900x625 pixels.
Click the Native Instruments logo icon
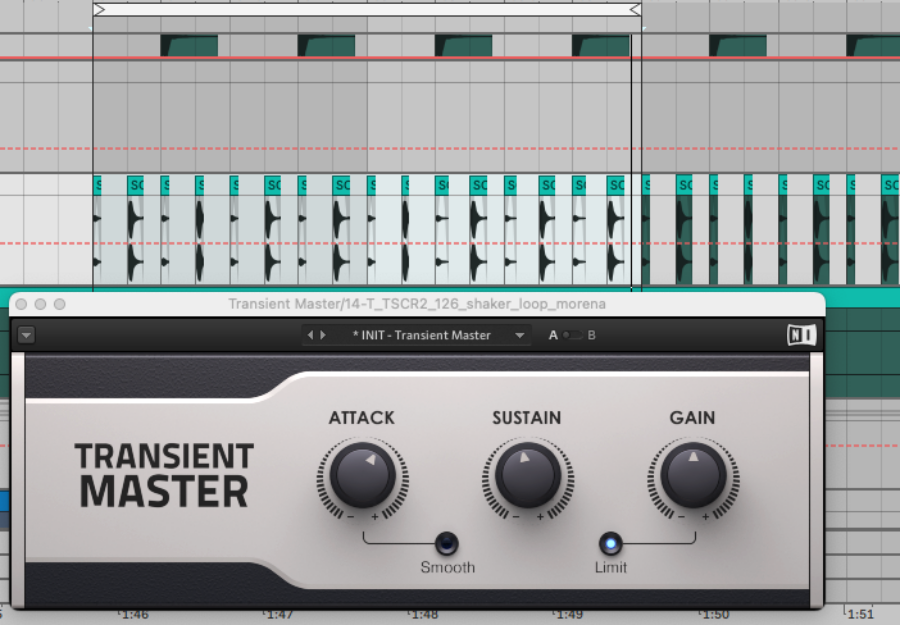(801, 335)
